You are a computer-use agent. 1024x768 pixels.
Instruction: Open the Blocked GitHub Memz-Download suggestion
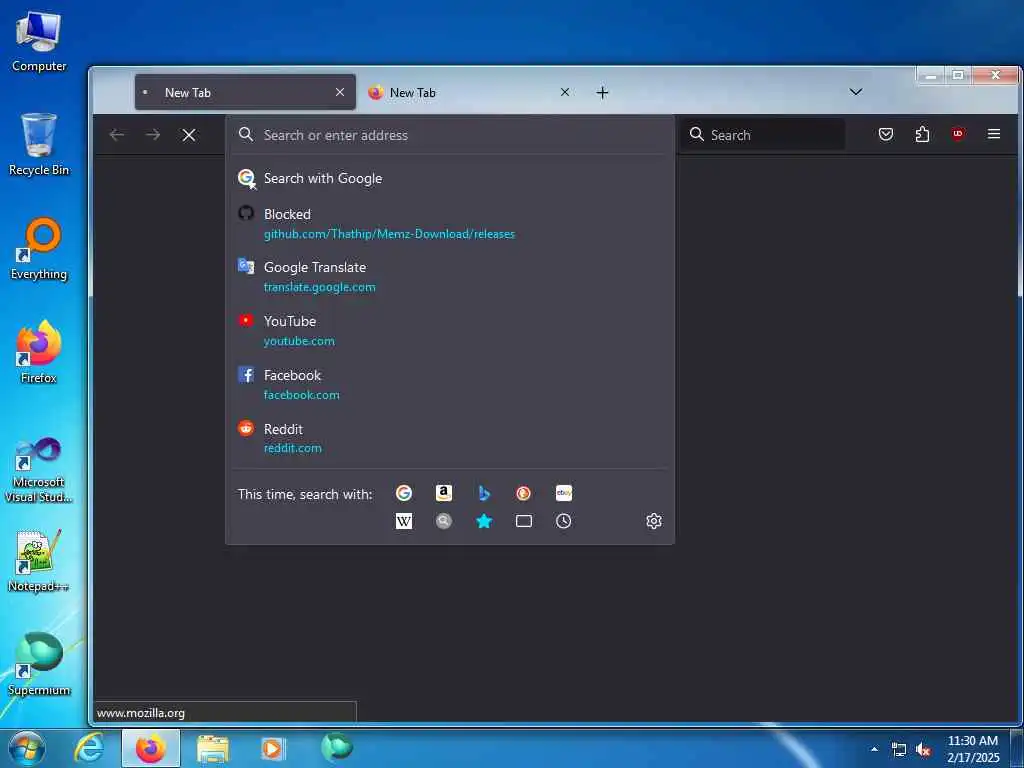[450, 223]
